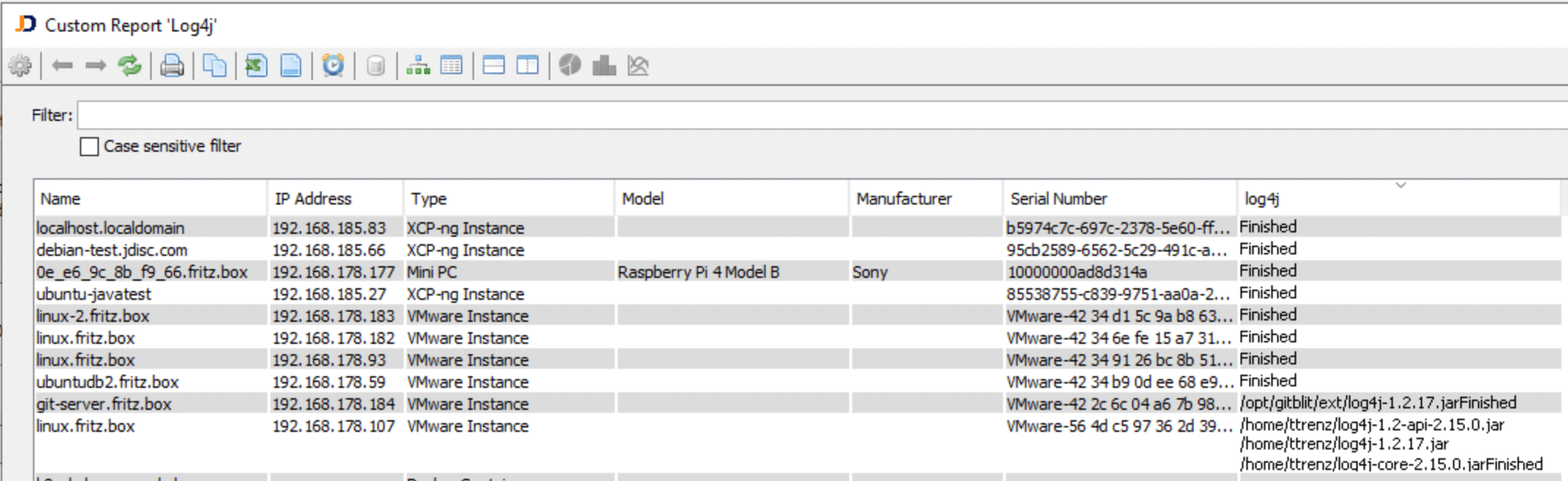This screenshot has width=1568, height=481.
Task: Toggle the vertical split layout
Action: (527, 65)
